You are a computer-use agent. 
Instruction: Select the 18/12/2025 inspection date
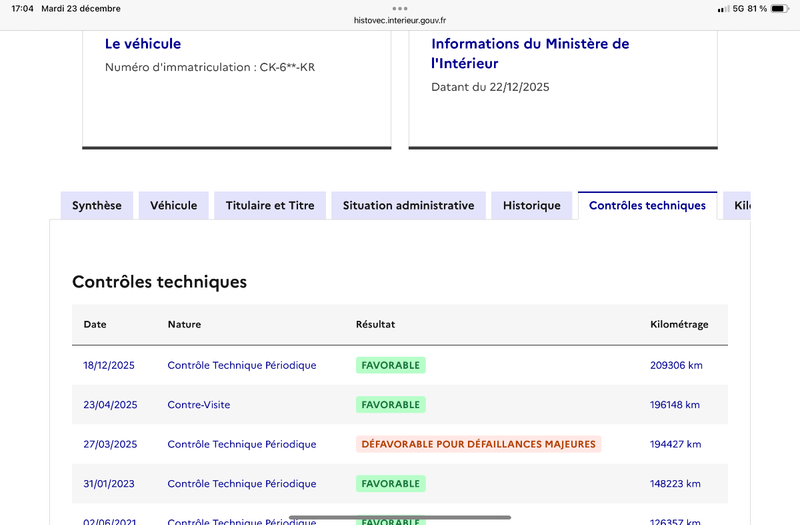109,365
